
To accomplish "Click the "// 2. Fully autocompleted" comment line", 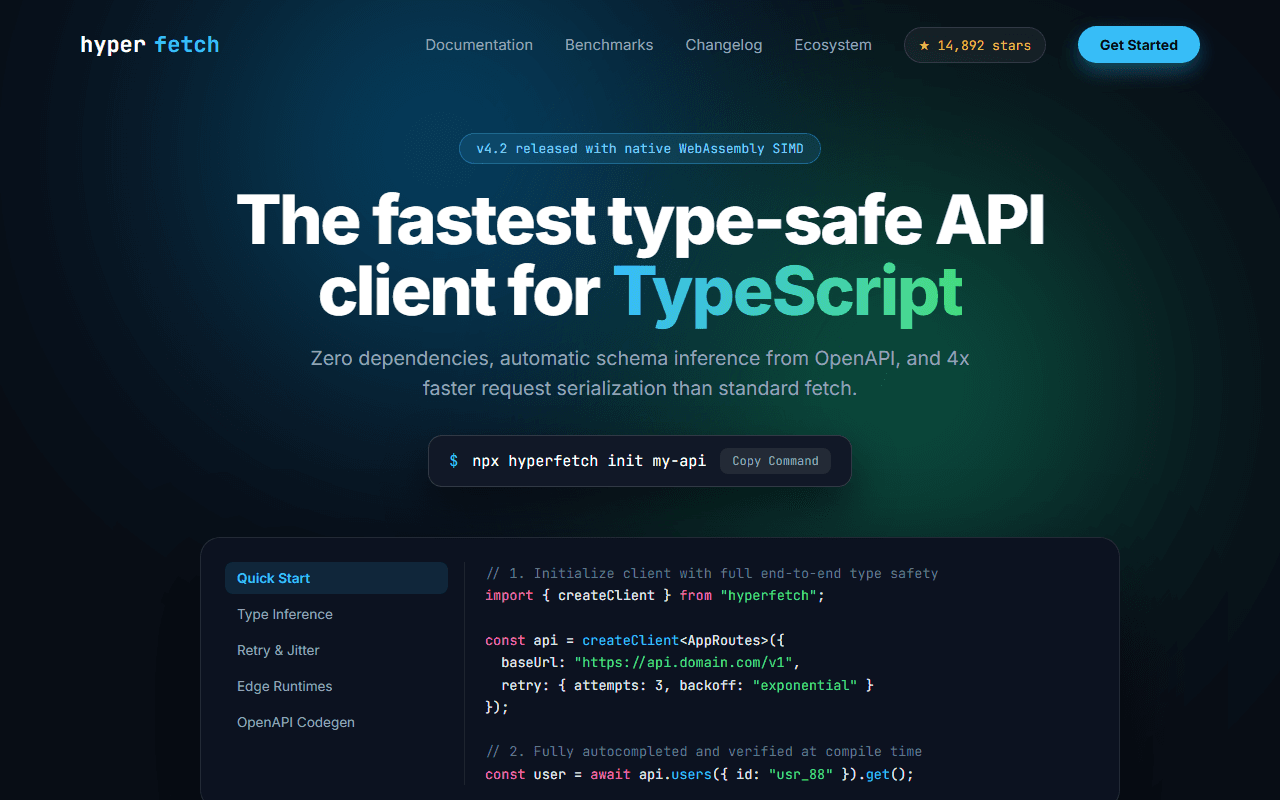I will (x=704, y=751).
